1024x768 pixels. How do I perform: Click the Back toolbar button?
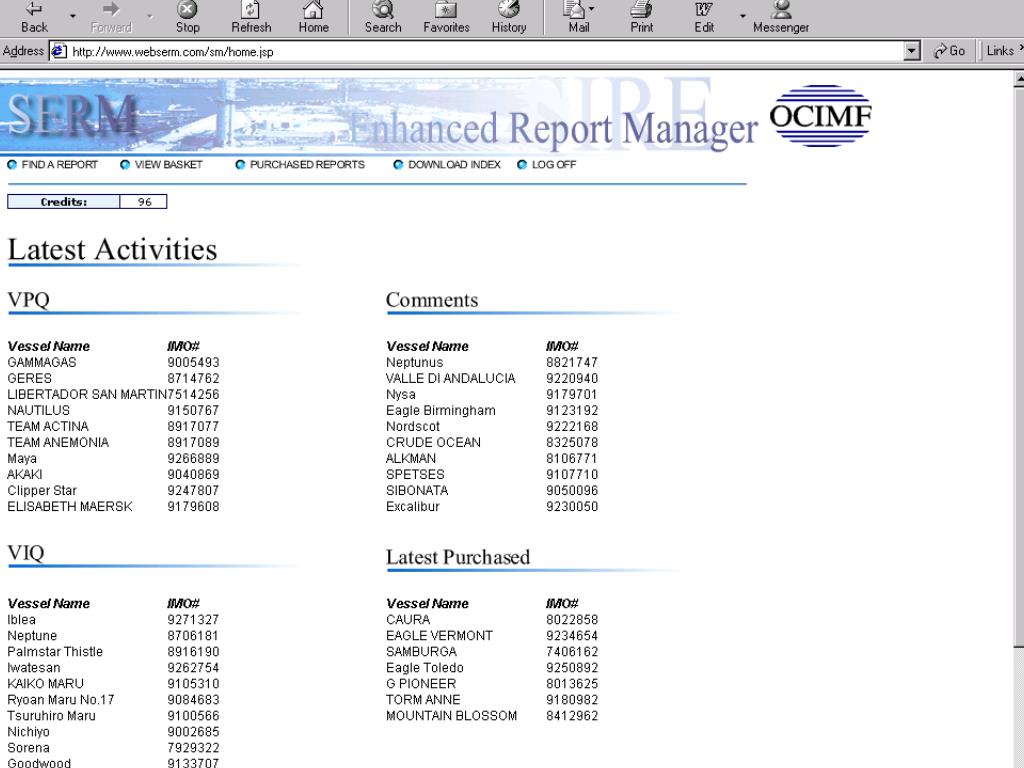click(33, 18)
